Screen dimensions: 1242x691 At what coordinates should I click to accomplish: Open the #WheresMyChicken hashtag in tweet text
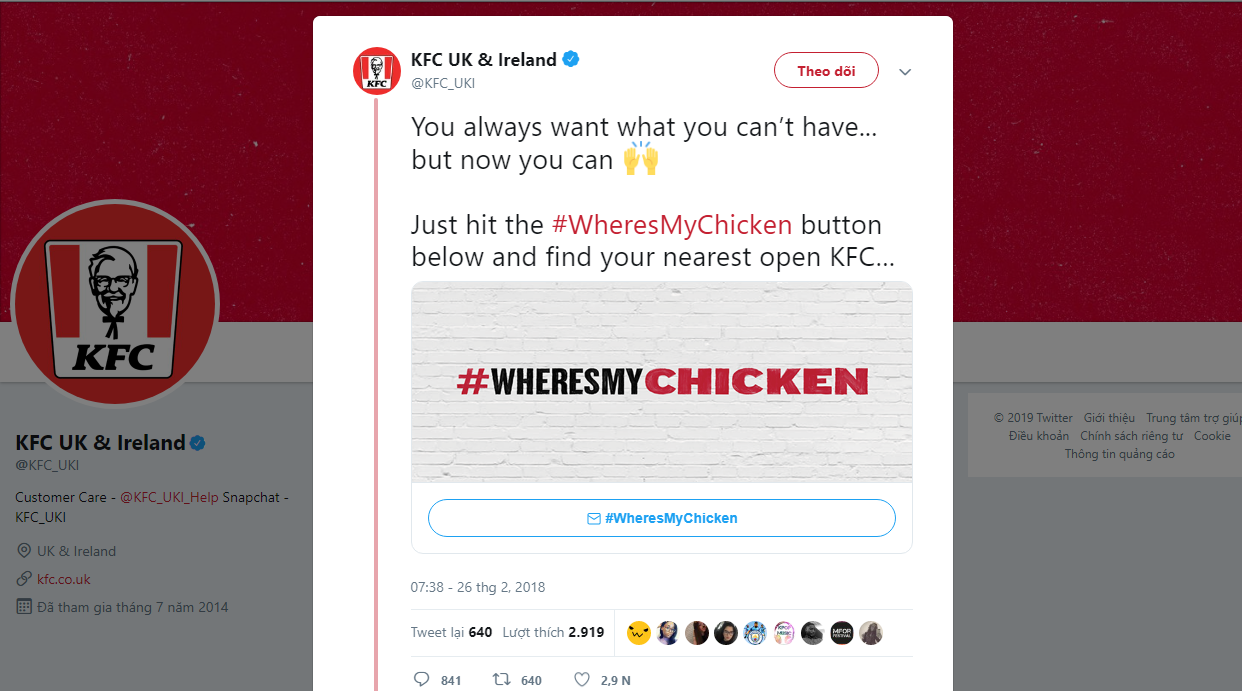click(x=672, y=225)
